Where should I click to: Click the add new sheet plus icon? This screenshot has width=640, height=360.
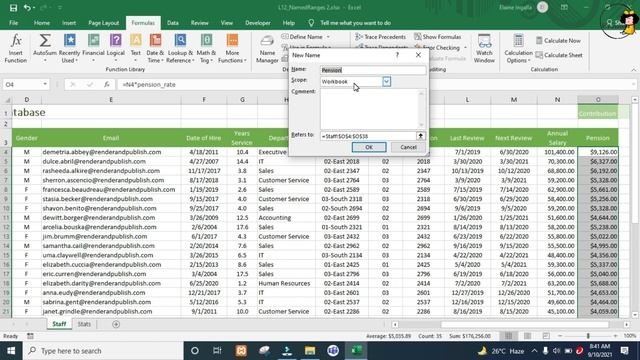pos(116,324)
